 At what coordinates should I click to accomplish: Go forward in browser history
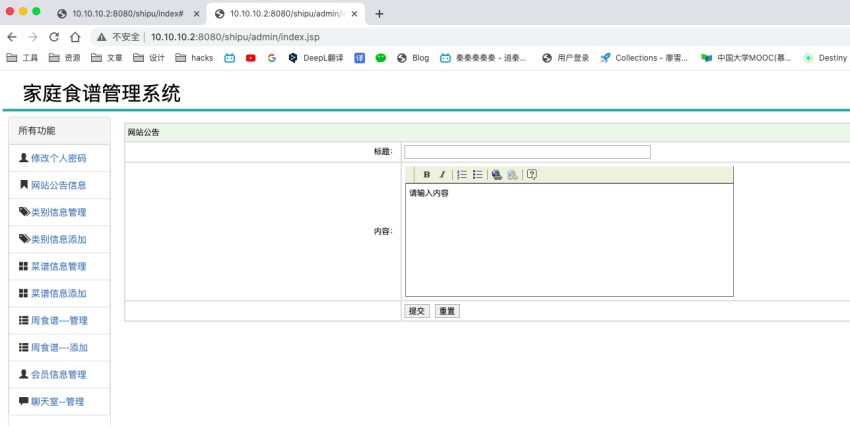pyautogui.click(x=33, y=37)
